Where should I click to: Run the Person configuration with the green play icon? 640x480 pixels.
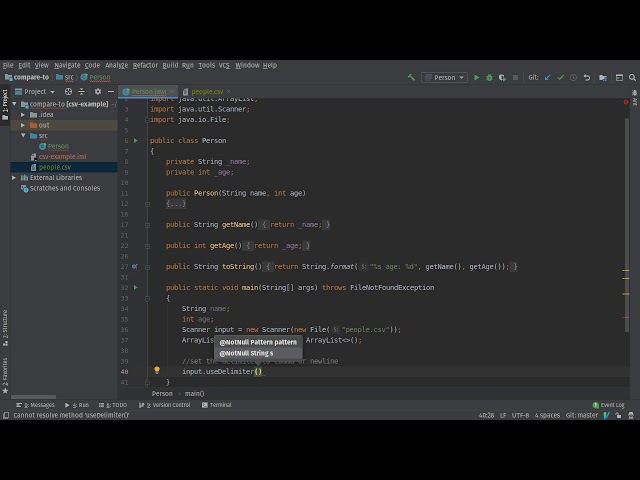(476, 78)
